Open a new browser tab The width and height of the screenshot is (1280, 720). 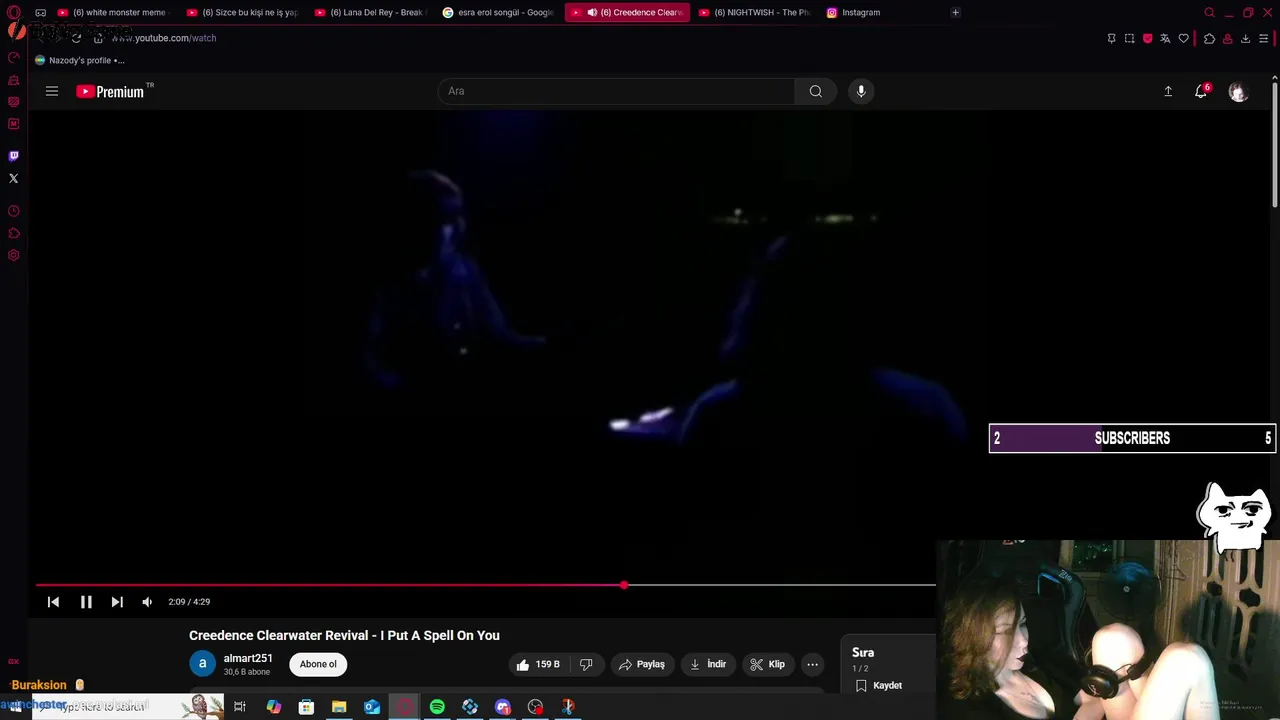click(x=956, y=13)
